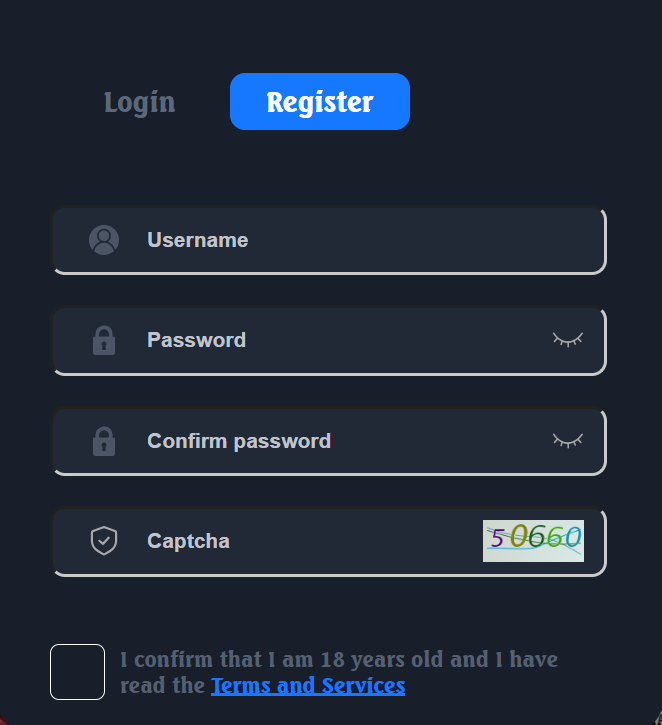Image resolution: width=662 pixels, height=725 pixels.
Task: Show the Password field characters
Action: pos(568,340)
